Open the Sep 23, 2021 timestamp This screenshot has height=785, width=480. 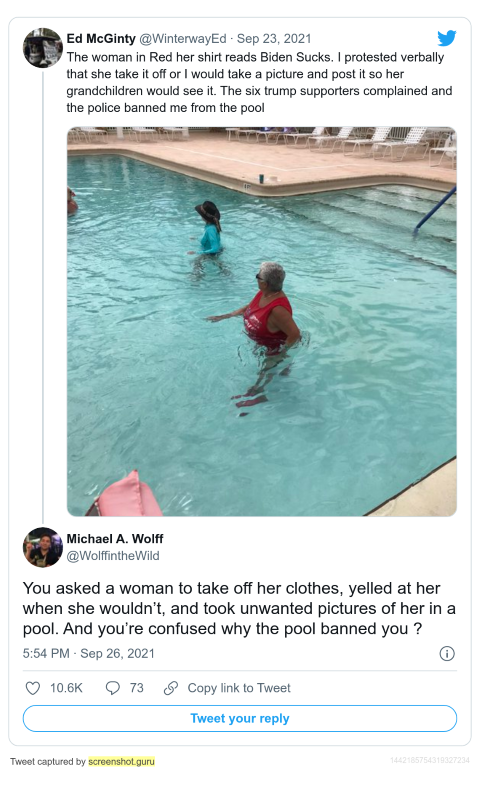(274, 39)
